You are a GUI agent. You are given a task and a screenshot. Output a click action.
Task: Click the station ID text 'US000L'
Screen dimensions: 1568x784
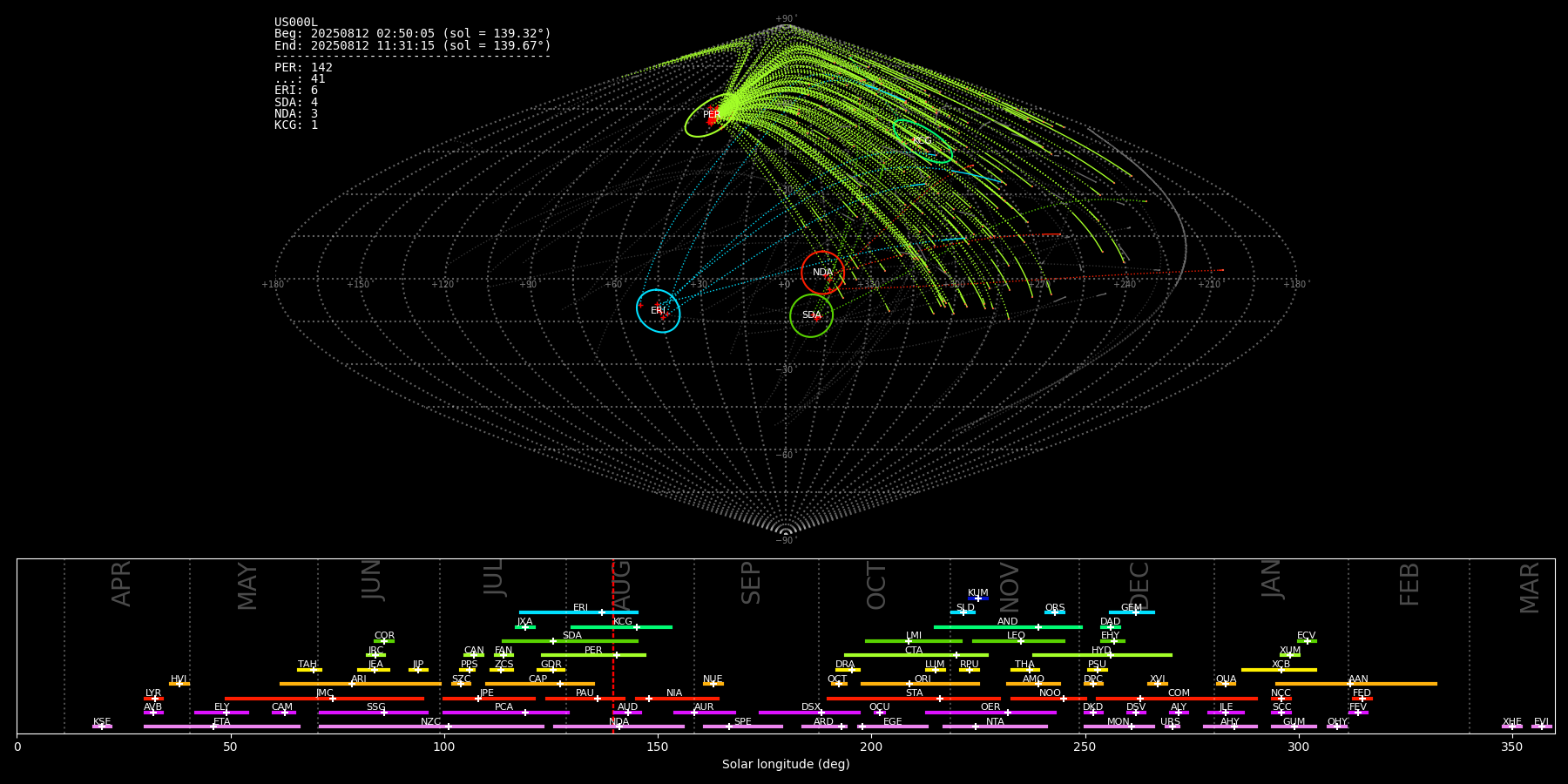(296, 23)
